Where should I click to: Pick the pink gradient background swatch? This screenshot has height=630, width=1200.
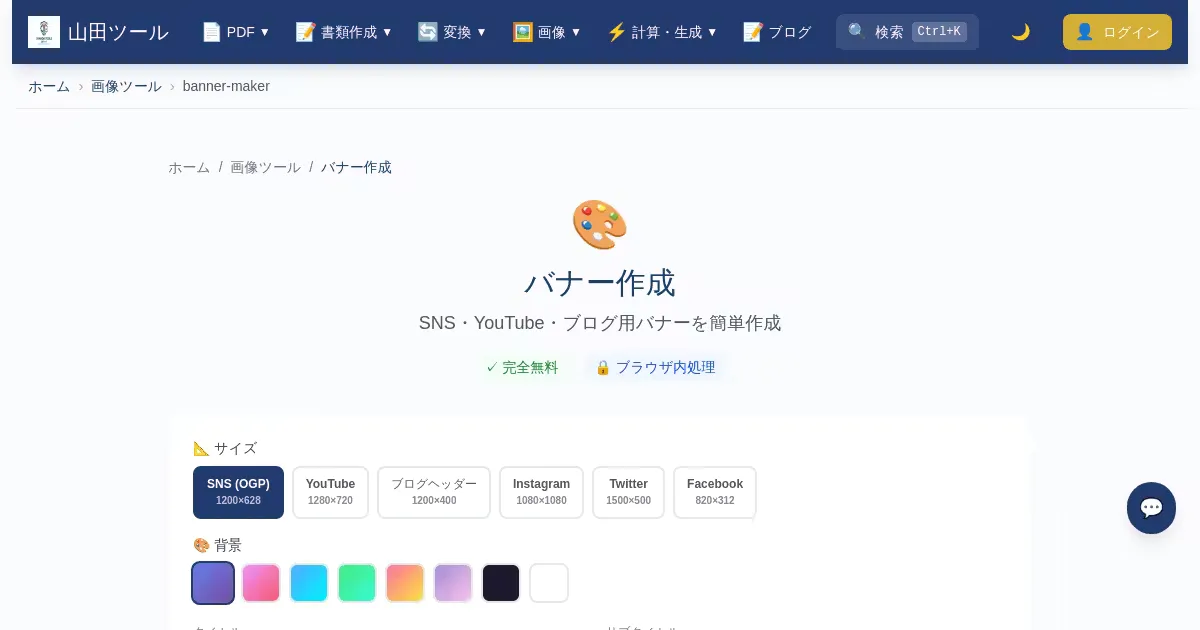(x=261, y=583)
